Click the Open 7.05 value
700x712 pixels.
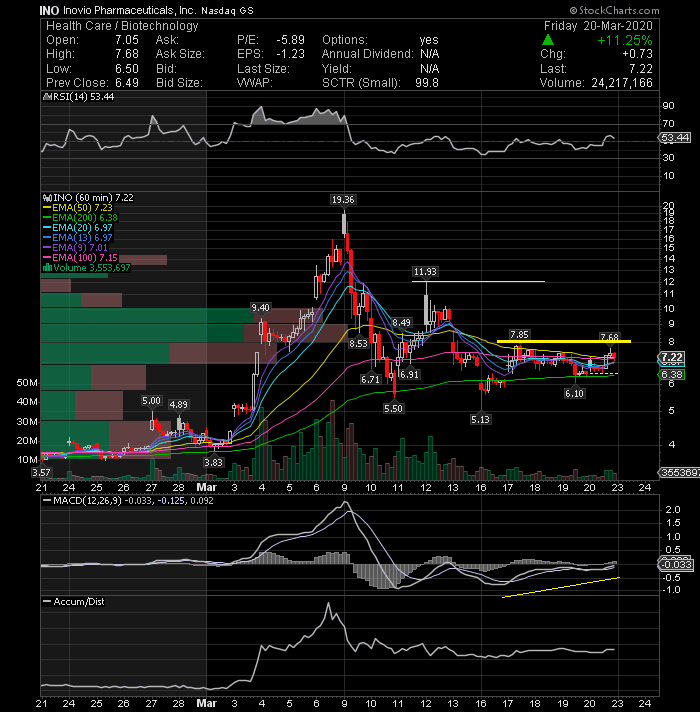click(126, 40)
